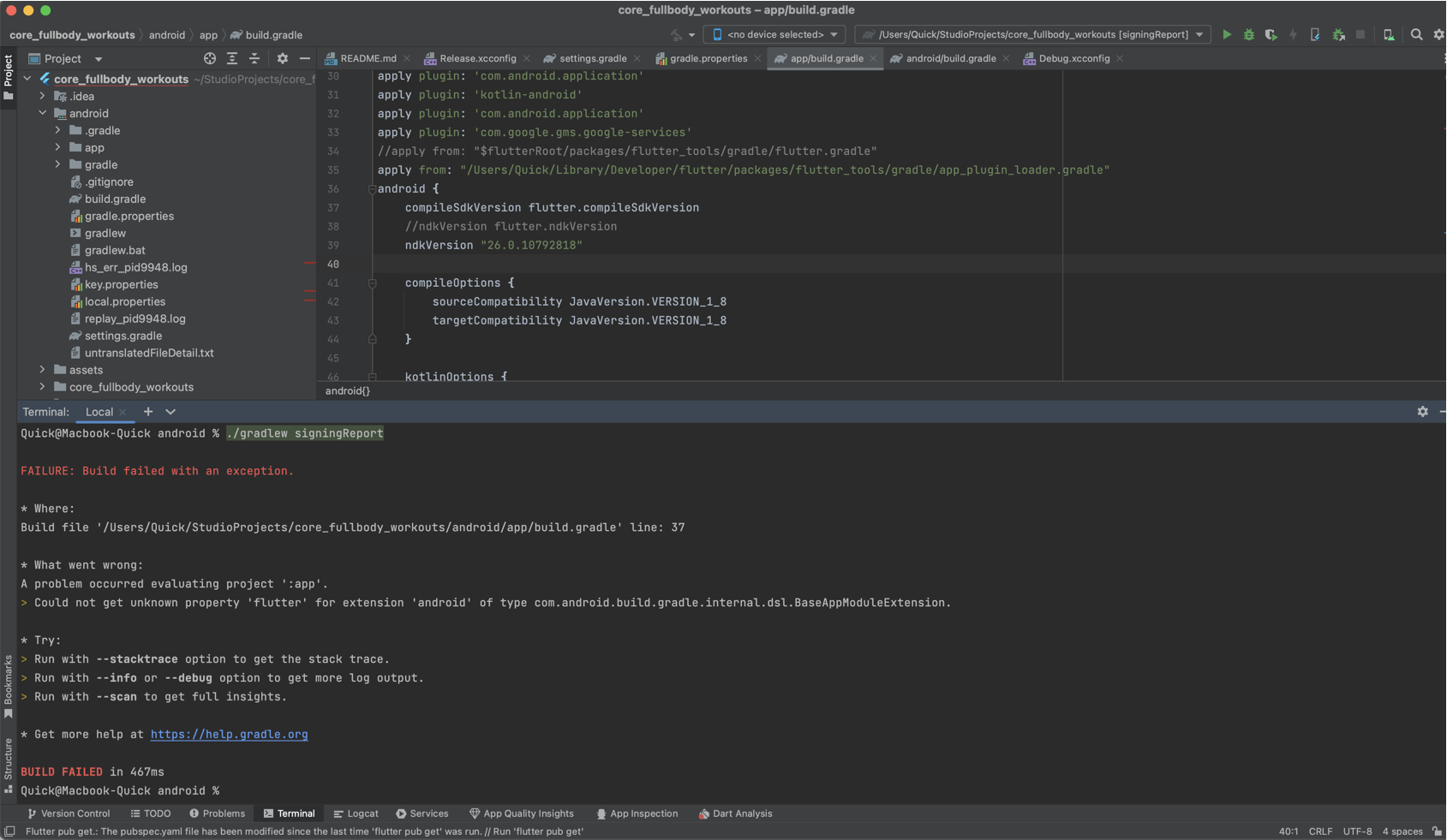Viewport: 1447px width, 840px height.
Task: Collapse the core_fullbody_workouts root node
Action: 27,79
